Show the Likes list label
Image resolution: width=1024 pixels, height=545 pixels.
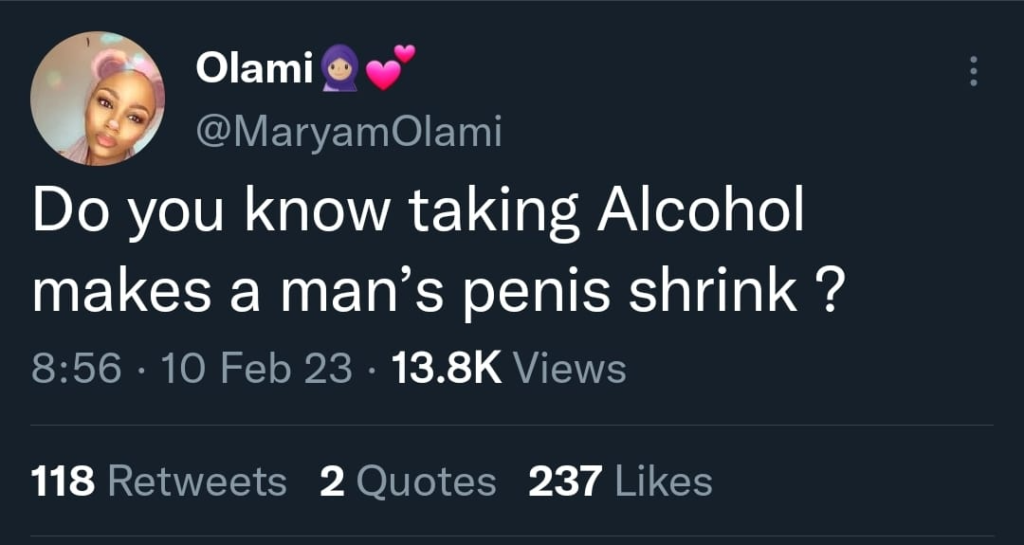tap(664, 482)
